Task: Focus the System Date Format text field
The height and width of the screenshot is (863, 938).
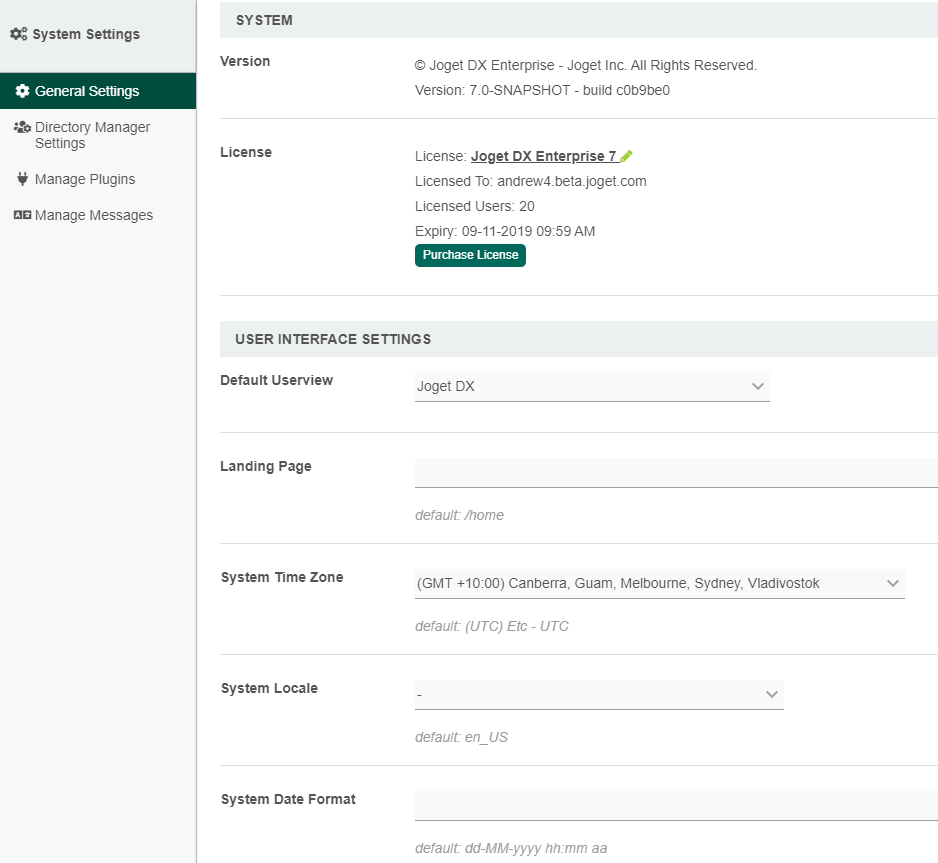Action: (x=676, y=806)
